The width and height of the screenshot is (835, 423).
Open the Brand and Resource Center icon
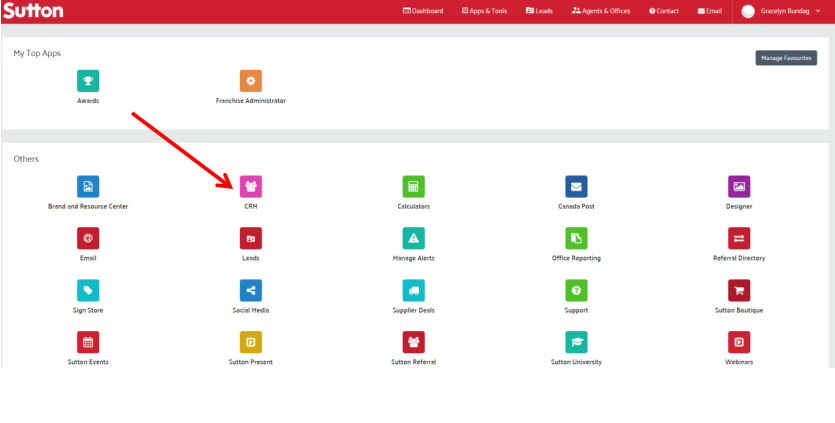click(88, 186)
